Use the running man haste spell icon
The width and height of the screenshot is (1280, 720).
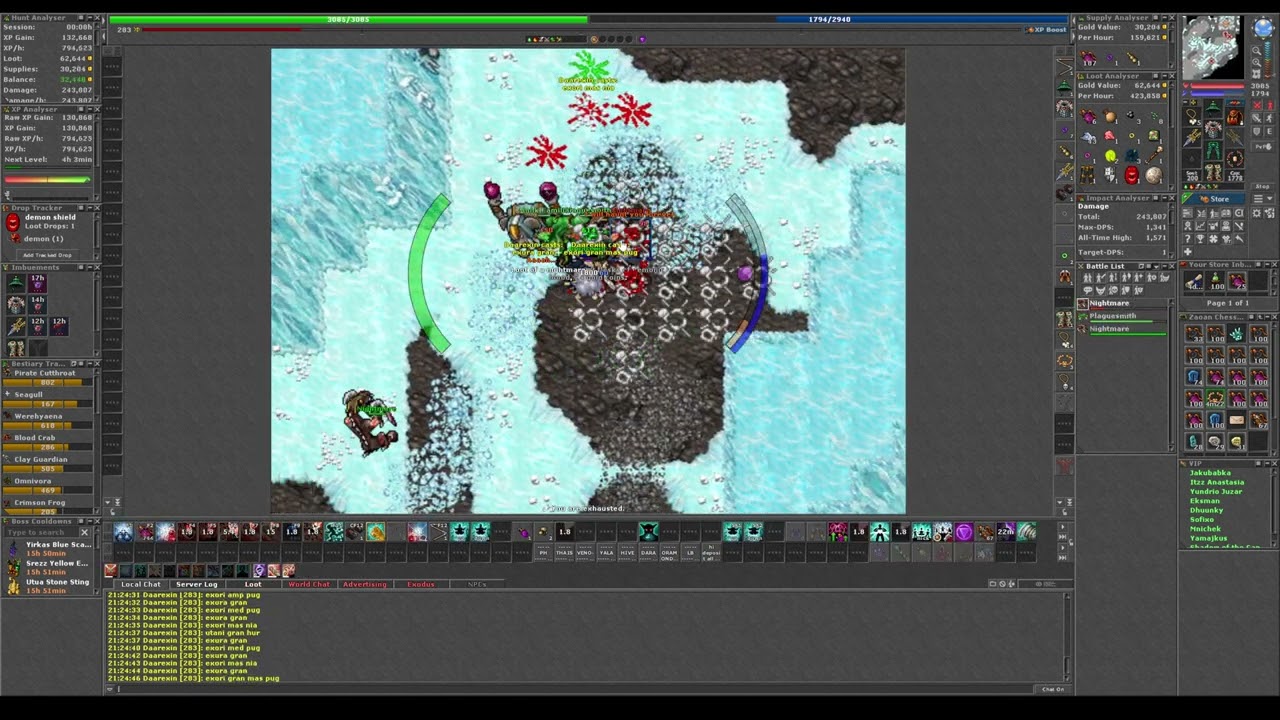(x=334, y=531)
